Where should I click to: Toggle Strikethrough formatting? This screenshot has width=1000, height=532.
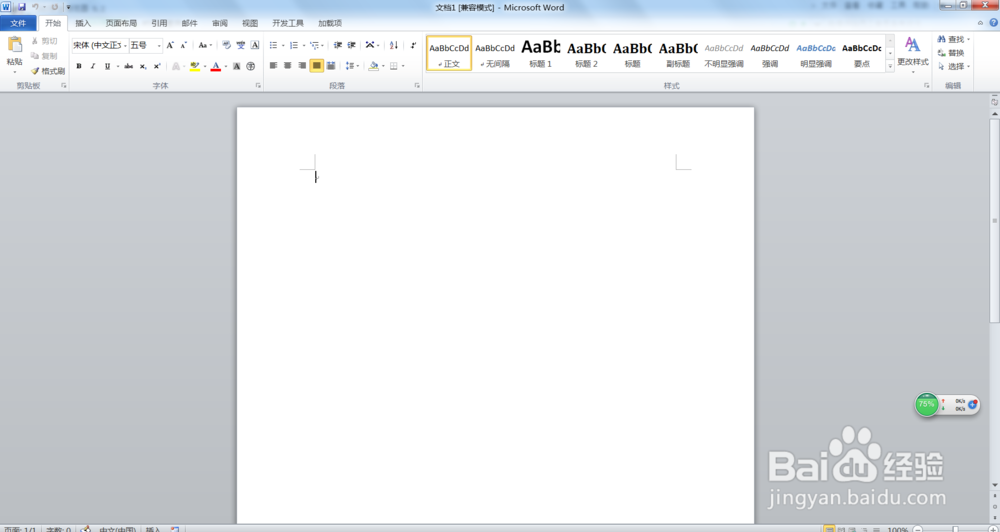pyautogui.click(x=128, y=66)
